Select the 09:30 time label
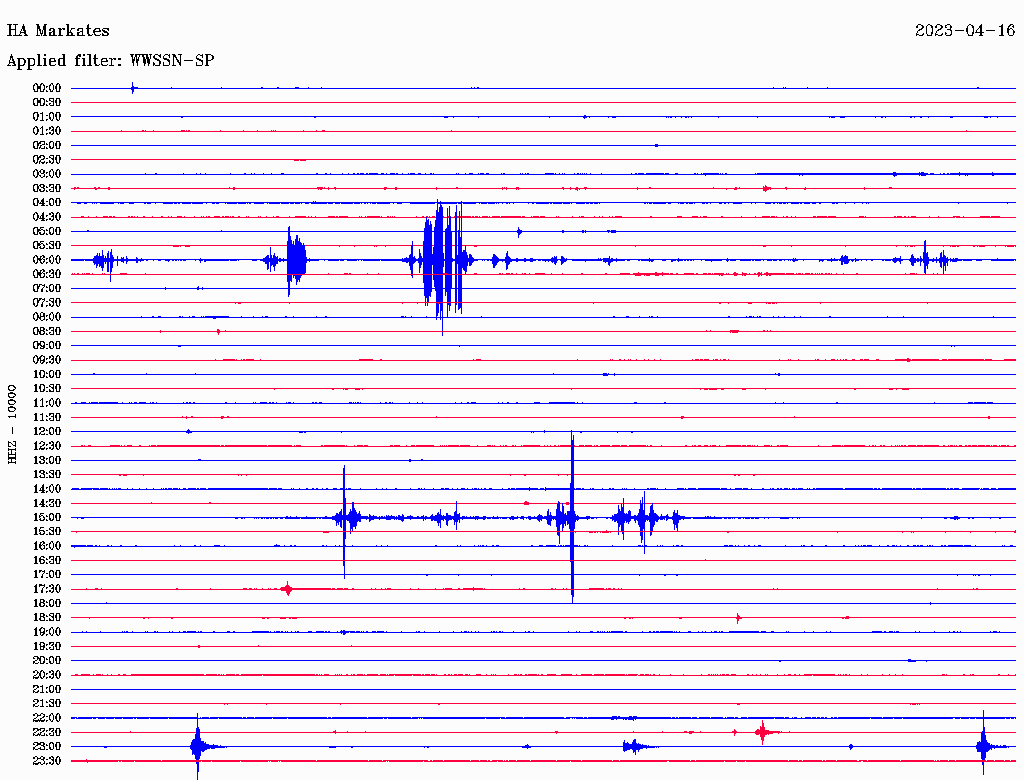 (47, 360)
